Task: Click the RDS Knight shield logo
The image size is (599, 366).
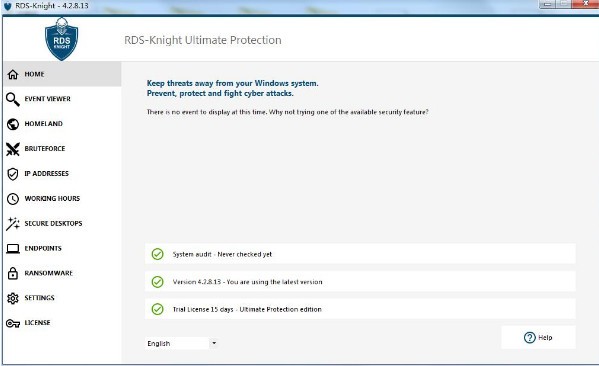Action: (61, 39)
